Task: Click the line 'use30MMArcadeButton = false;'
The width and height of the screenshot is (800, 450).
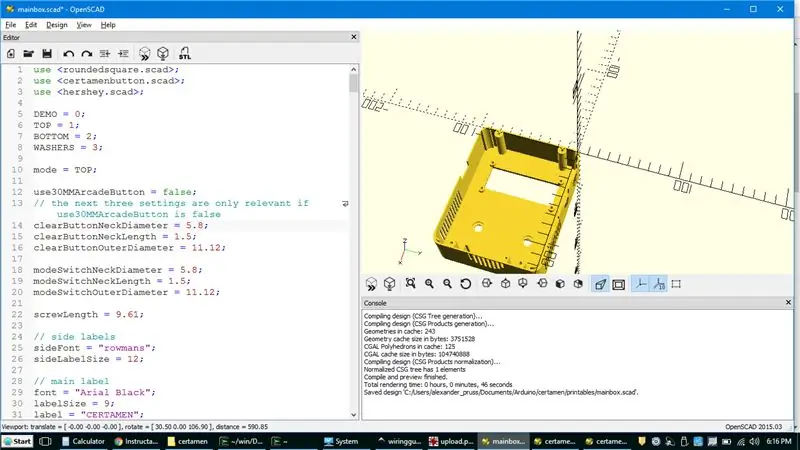Action: [x=115, y=192]
